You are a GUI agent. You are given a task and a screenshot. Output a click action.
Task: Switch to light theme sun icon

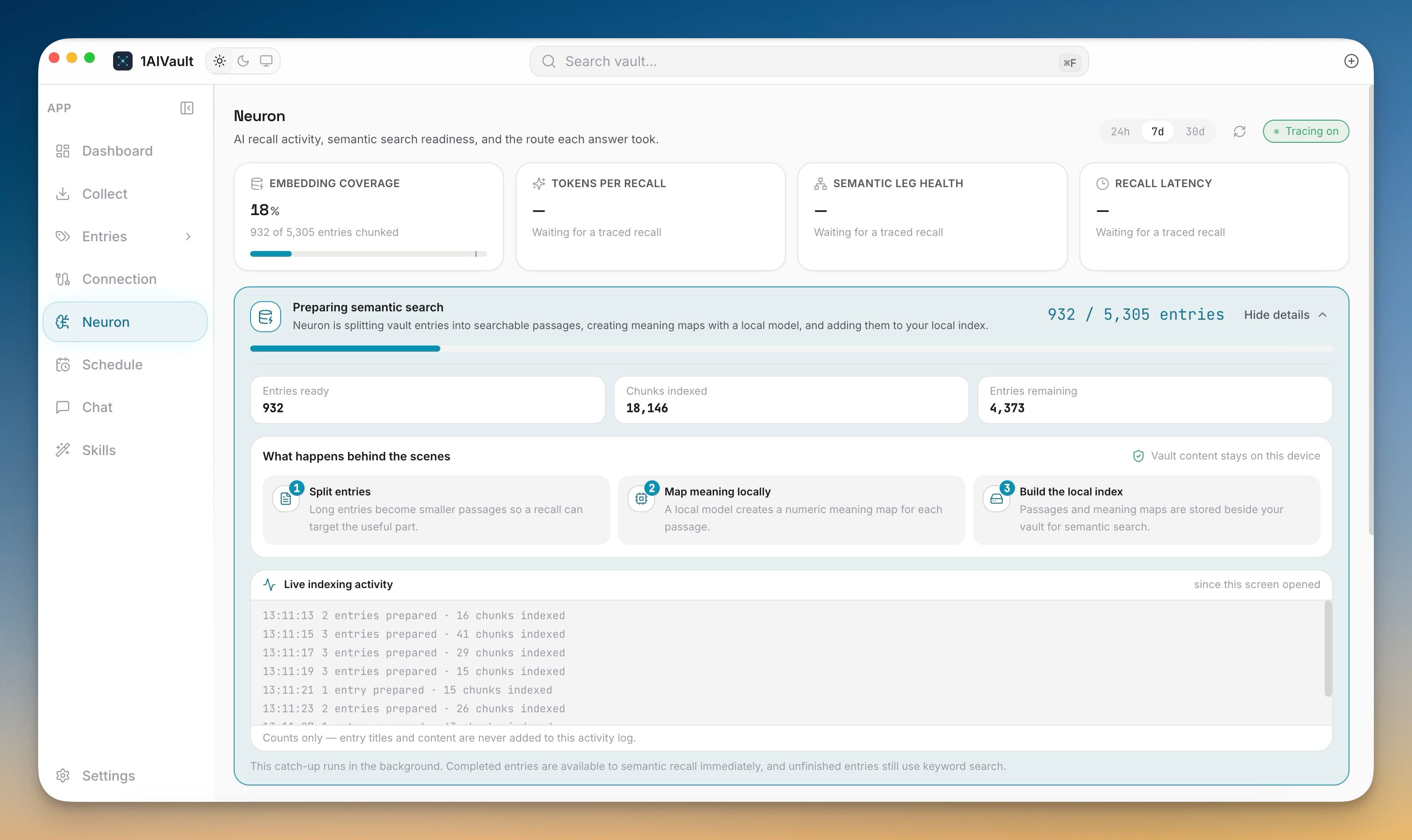tap(220, 61)
